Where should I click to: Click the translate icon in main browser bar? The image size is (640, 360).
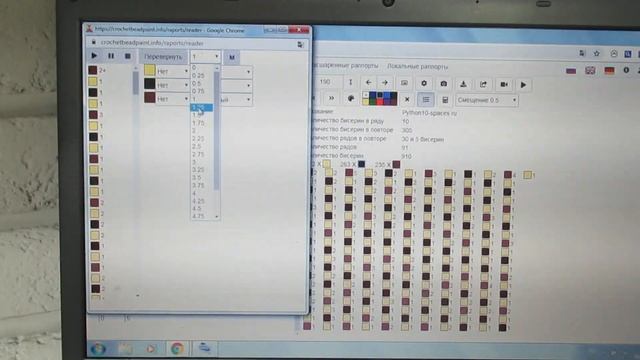pyautogui.click(x=582, y=53)
